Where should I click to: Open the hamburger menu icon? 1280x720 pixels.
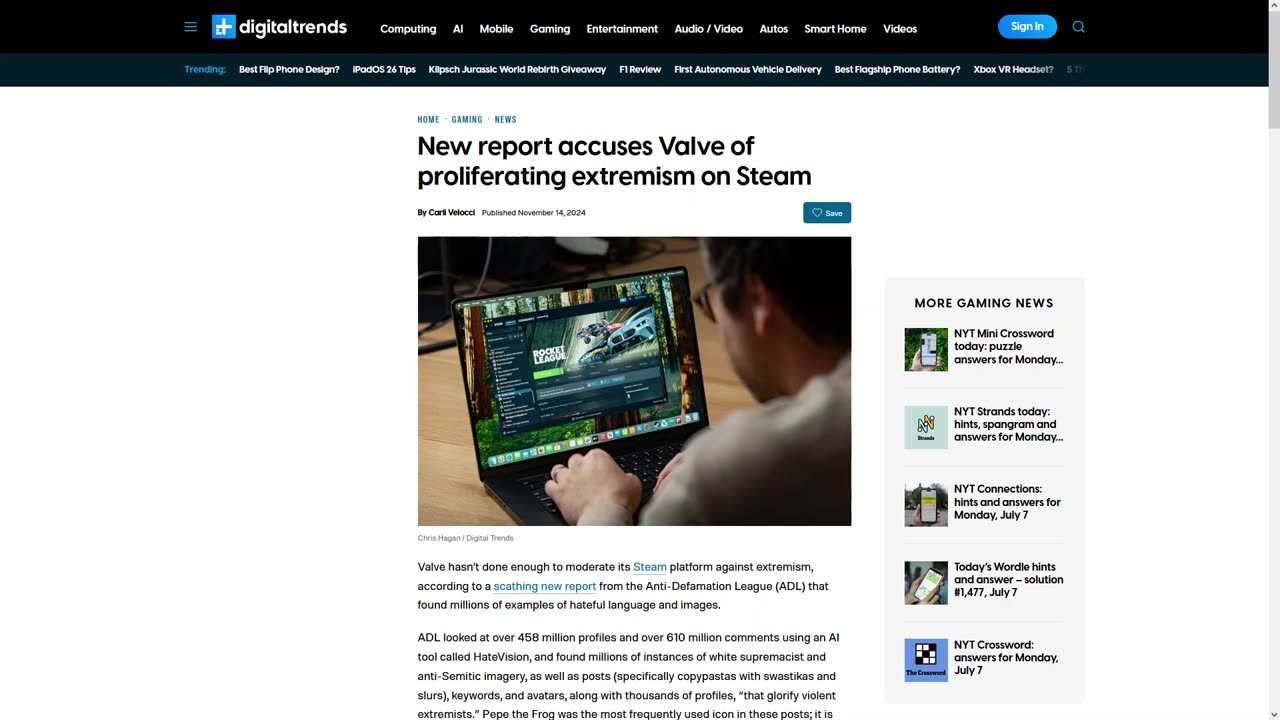click(190, 27)
